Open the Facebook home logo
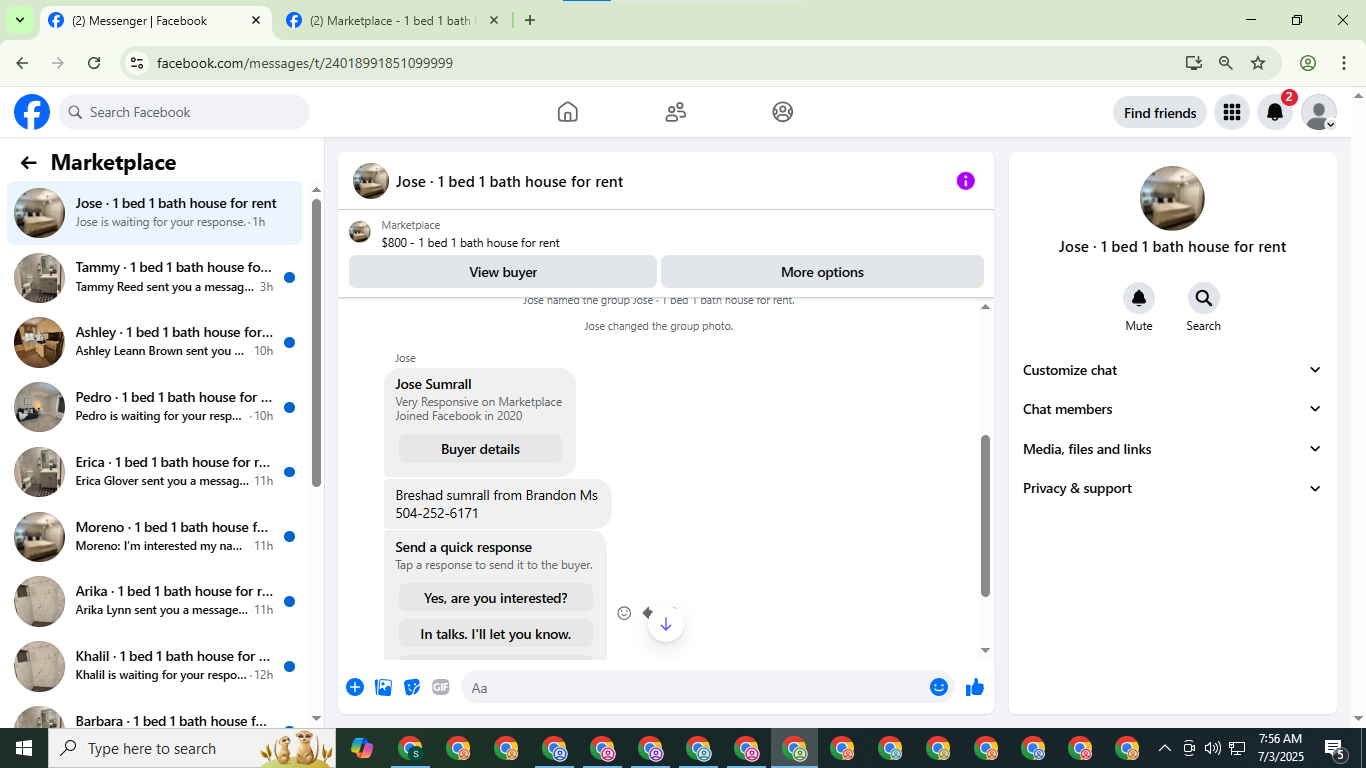This screenshot has width=1366, height=768. point(32,112)
